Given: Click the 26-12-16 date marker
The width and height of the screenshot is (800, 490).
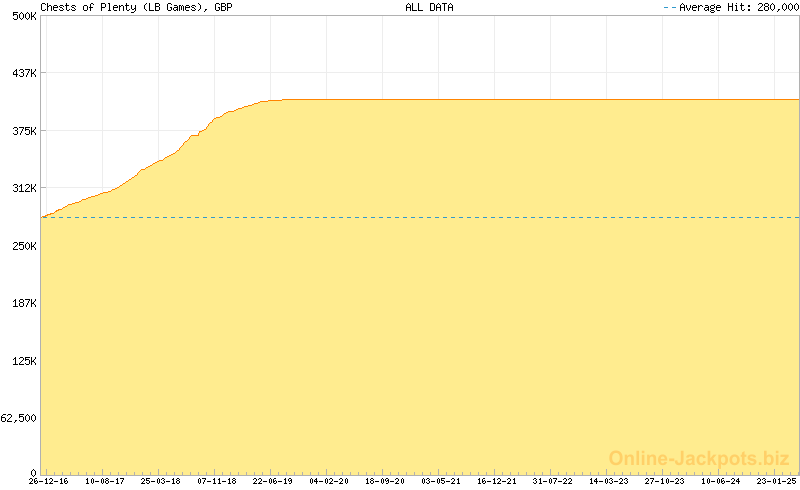Looking at the screenshot, I should point(48,481).
